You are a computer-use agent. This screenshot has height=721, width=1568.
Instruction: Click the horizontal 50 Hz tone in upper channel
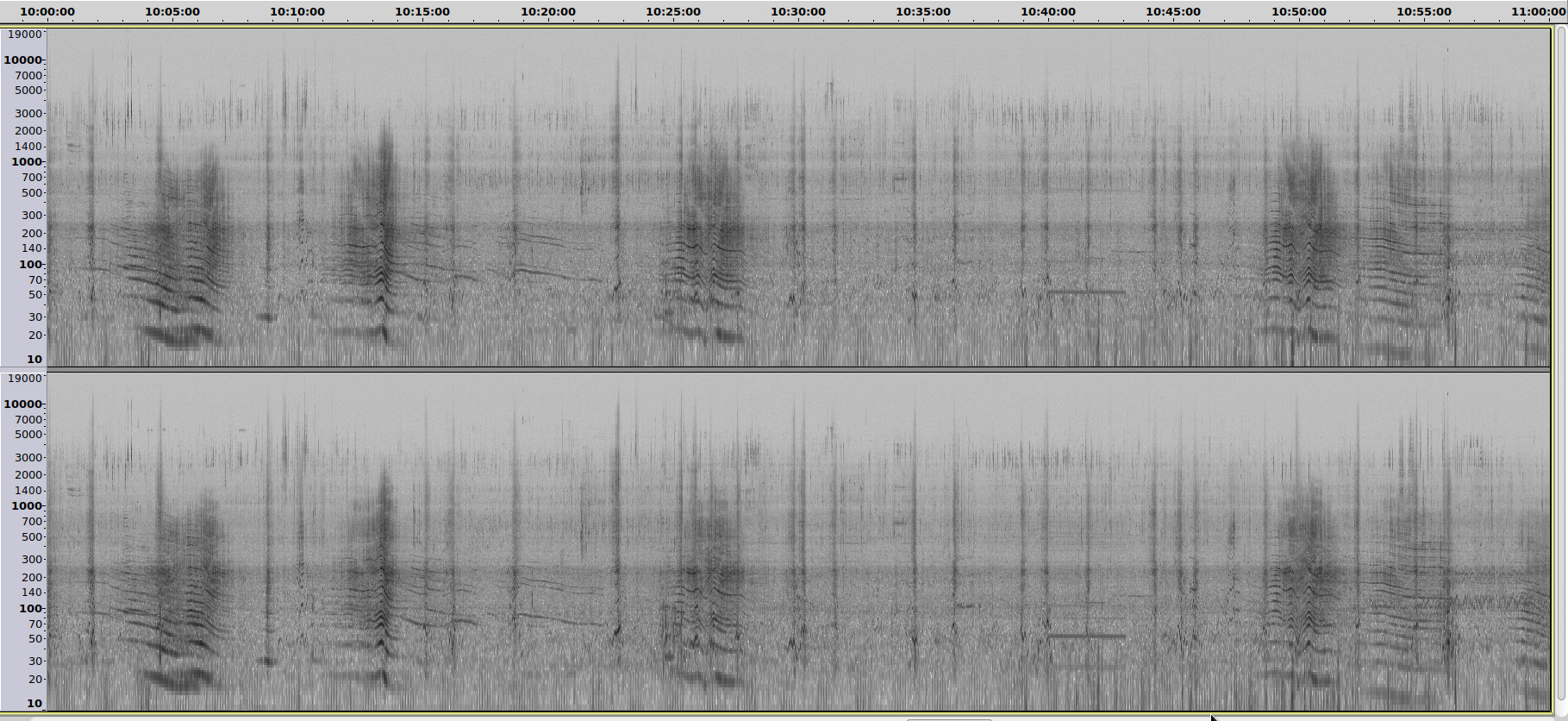point(1086,292)
